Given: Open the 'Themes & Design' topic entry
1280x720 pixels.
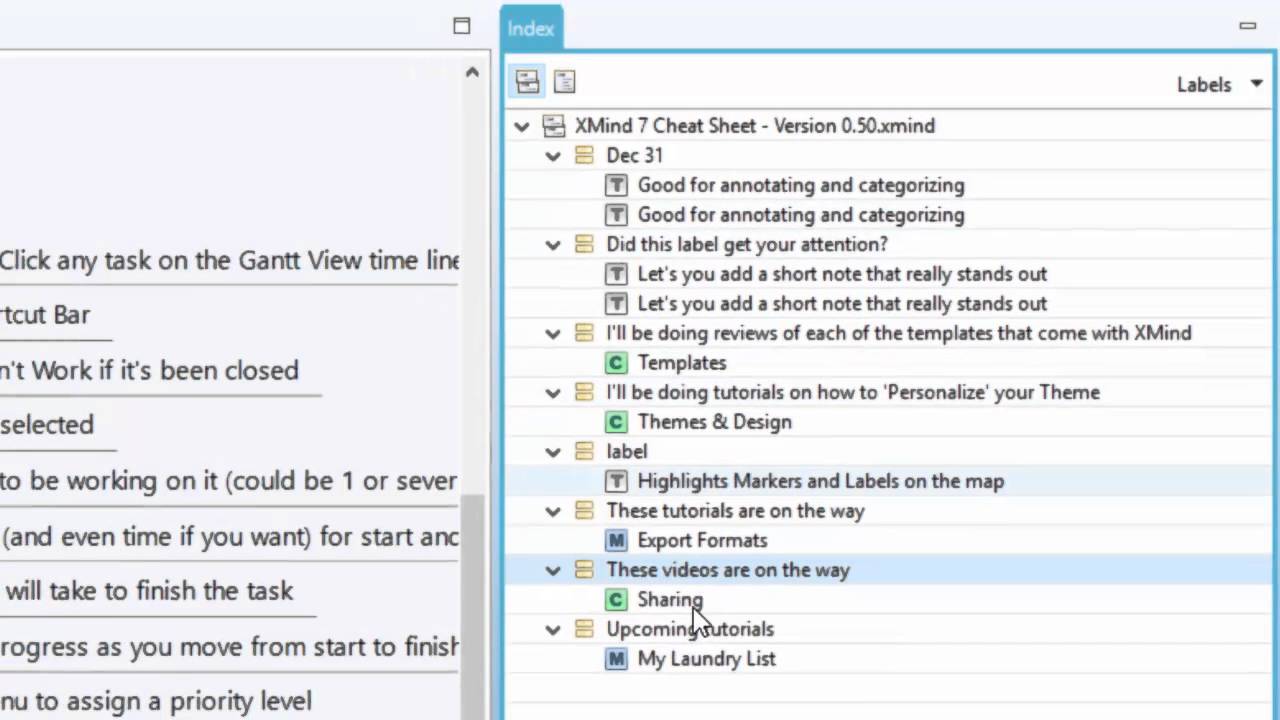Looking at the screenshot, I should (715, 422).
